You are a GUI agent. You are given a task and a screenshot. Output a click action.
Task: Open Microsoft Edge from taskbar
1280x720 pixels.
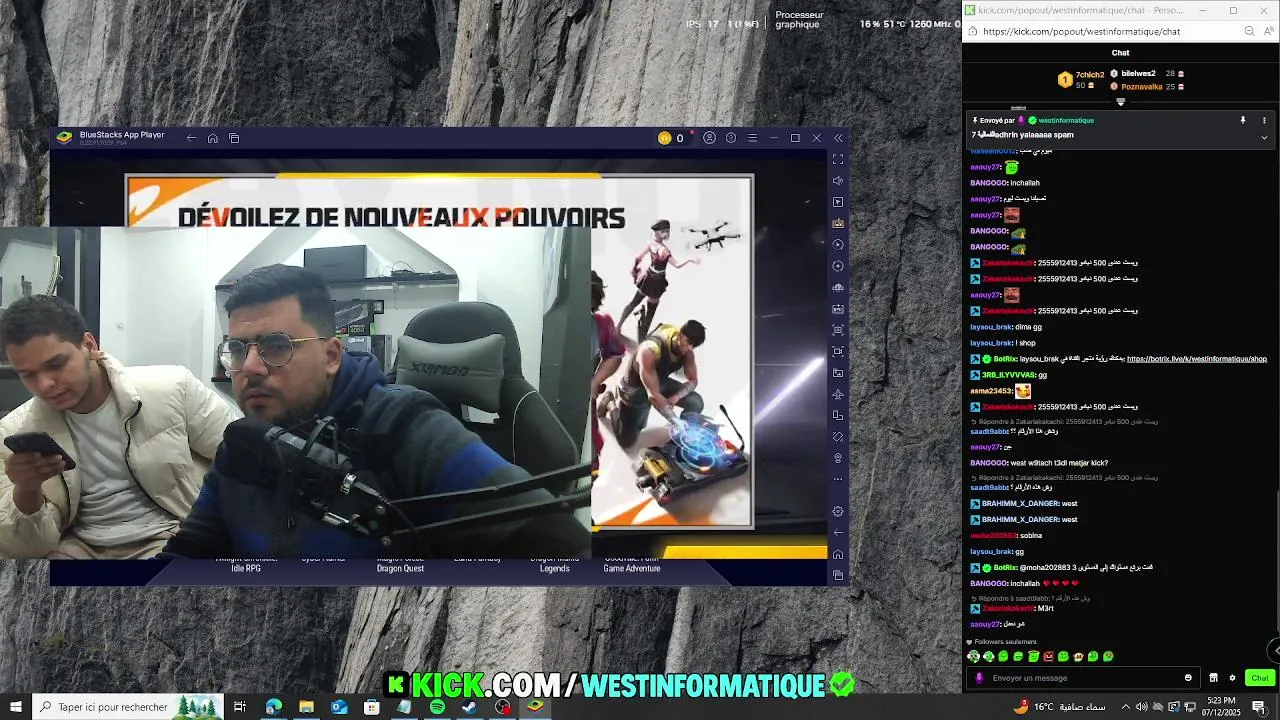tap(273, 707)
